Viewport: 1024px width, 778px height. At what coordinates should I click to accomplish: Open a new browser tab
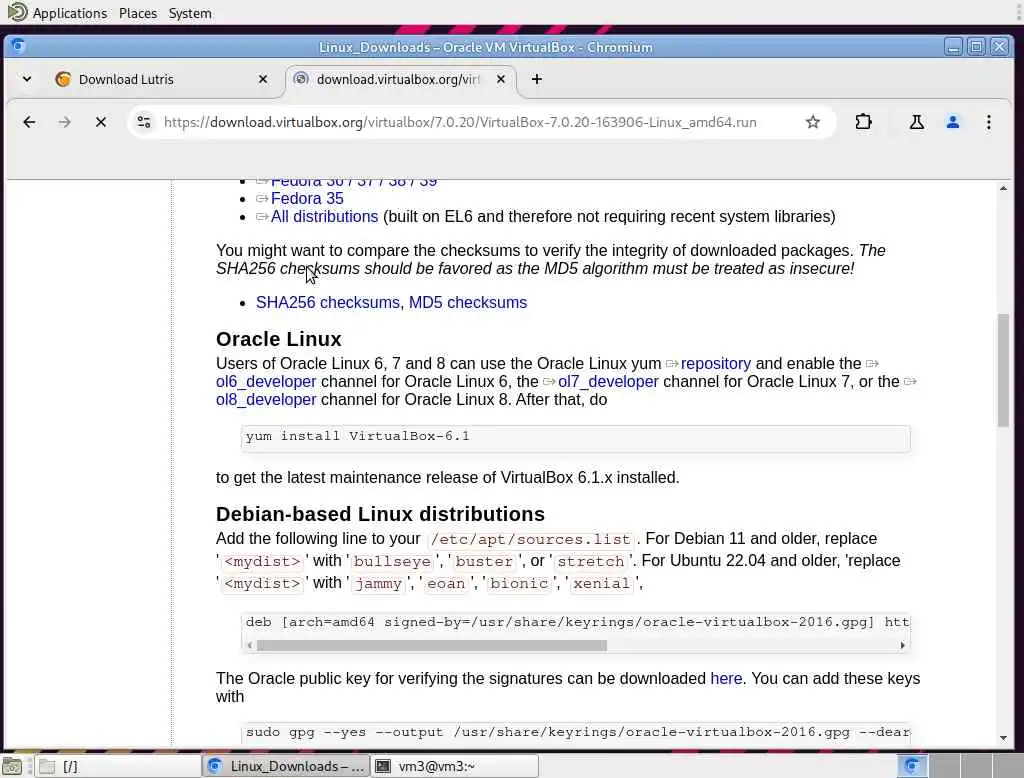point(537,79)
